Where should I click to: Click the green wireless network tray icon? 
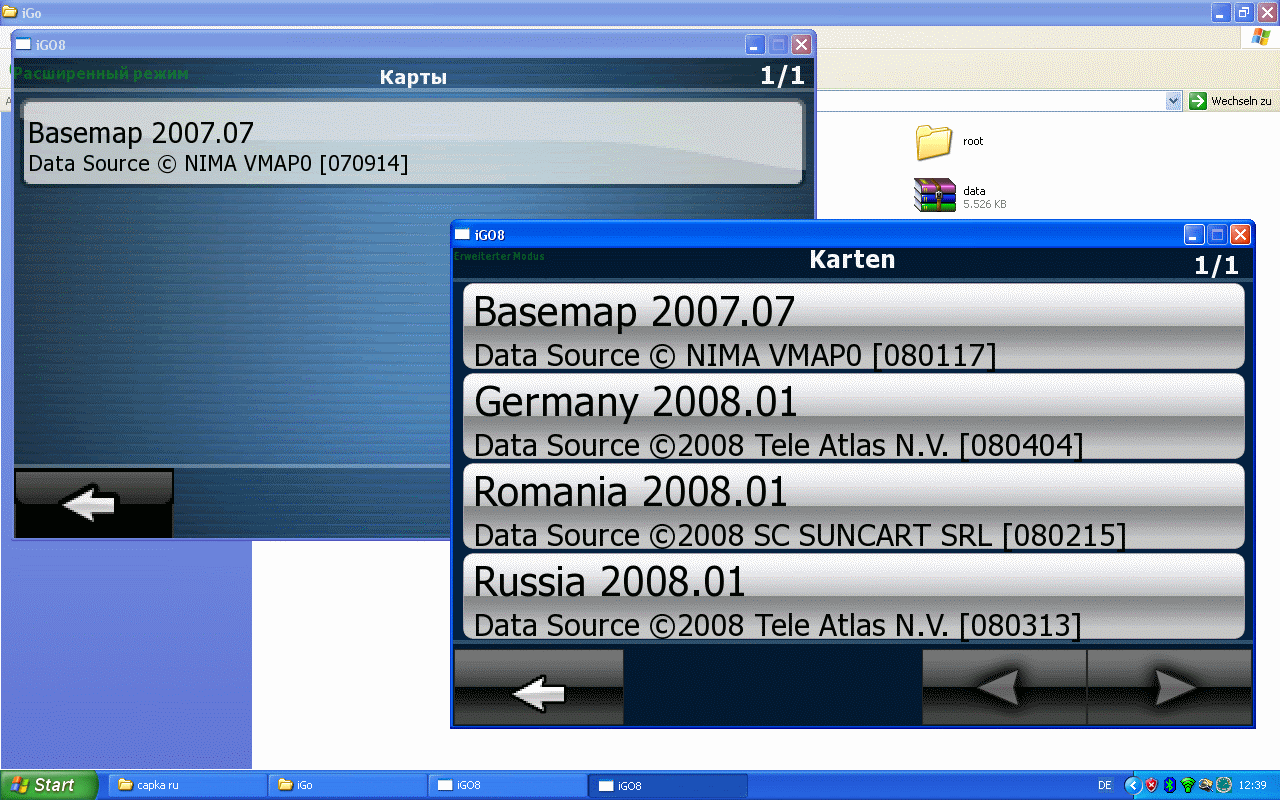click(x=1187, y=785)
